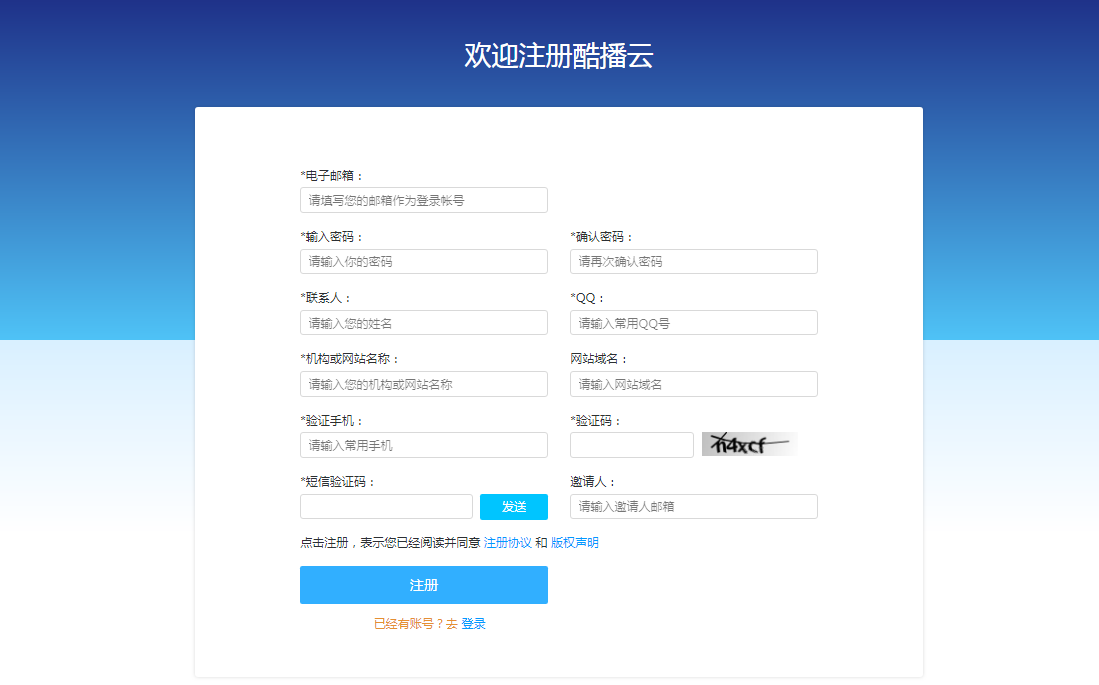Select the 邀请人 inviter email field
1099x685 pixels.
click(693, 507)
